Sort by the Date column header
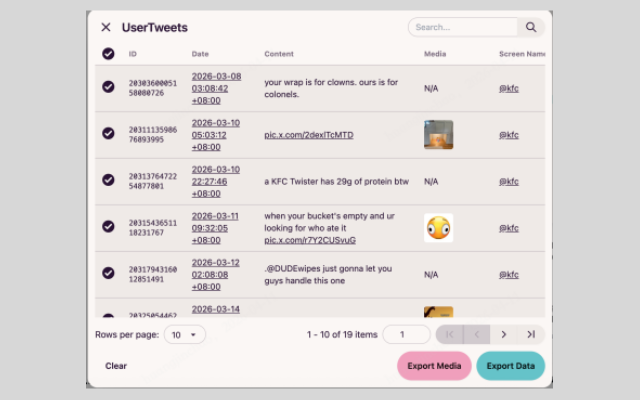The image size is (640, 400). coord(200,54)
